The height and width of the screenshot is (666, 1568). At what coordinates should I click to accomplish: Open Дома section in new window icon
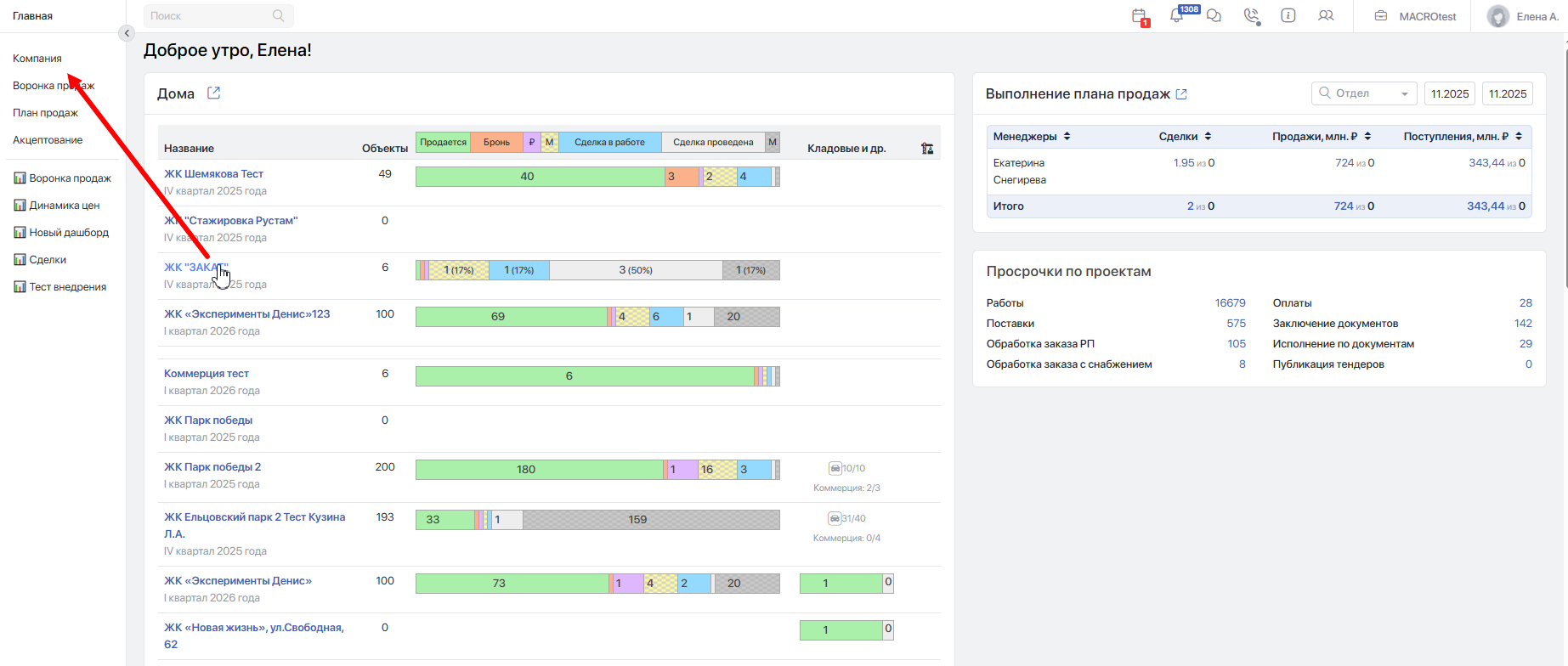click(x=214, y=93)
